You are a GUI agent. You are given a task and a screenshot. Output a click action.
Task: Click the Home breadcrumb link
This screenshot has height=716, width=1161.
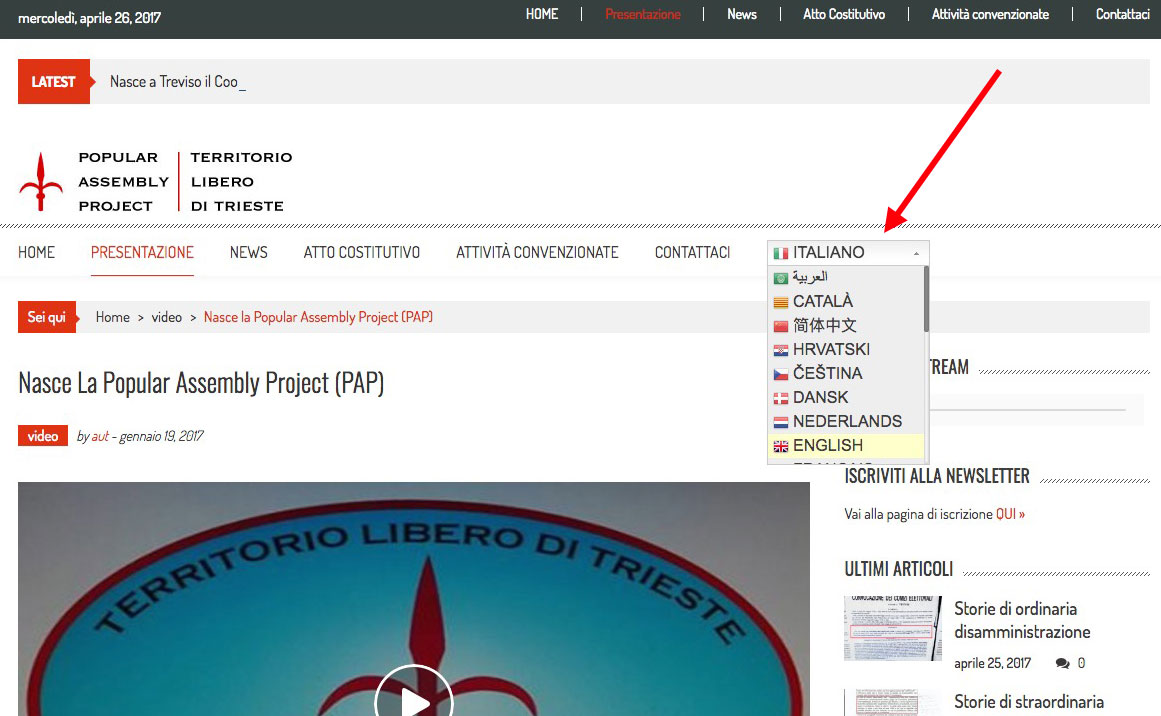[x=113, y=317]
